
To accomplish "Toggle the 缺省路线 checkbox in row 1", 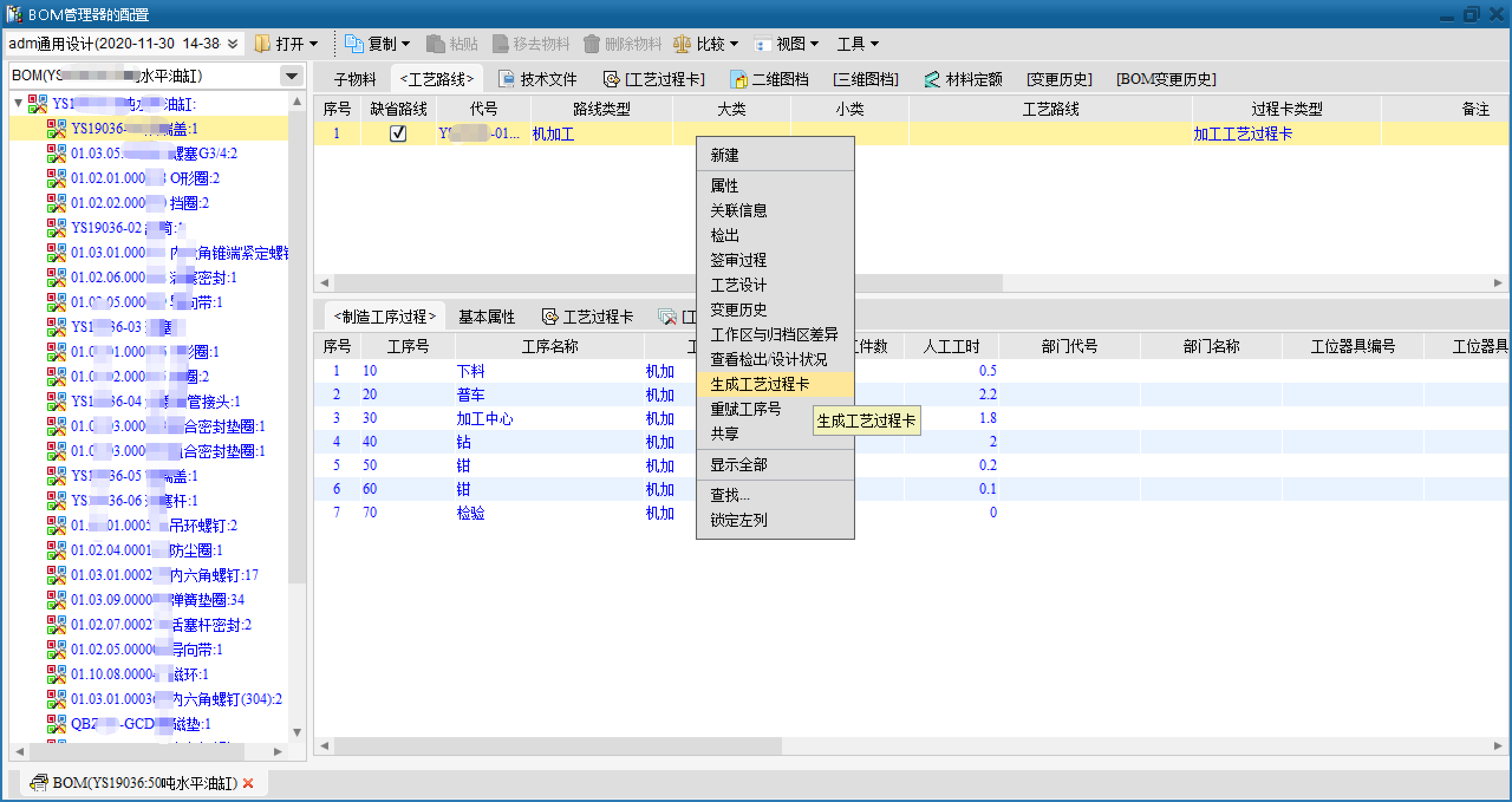I will (398, 133).
